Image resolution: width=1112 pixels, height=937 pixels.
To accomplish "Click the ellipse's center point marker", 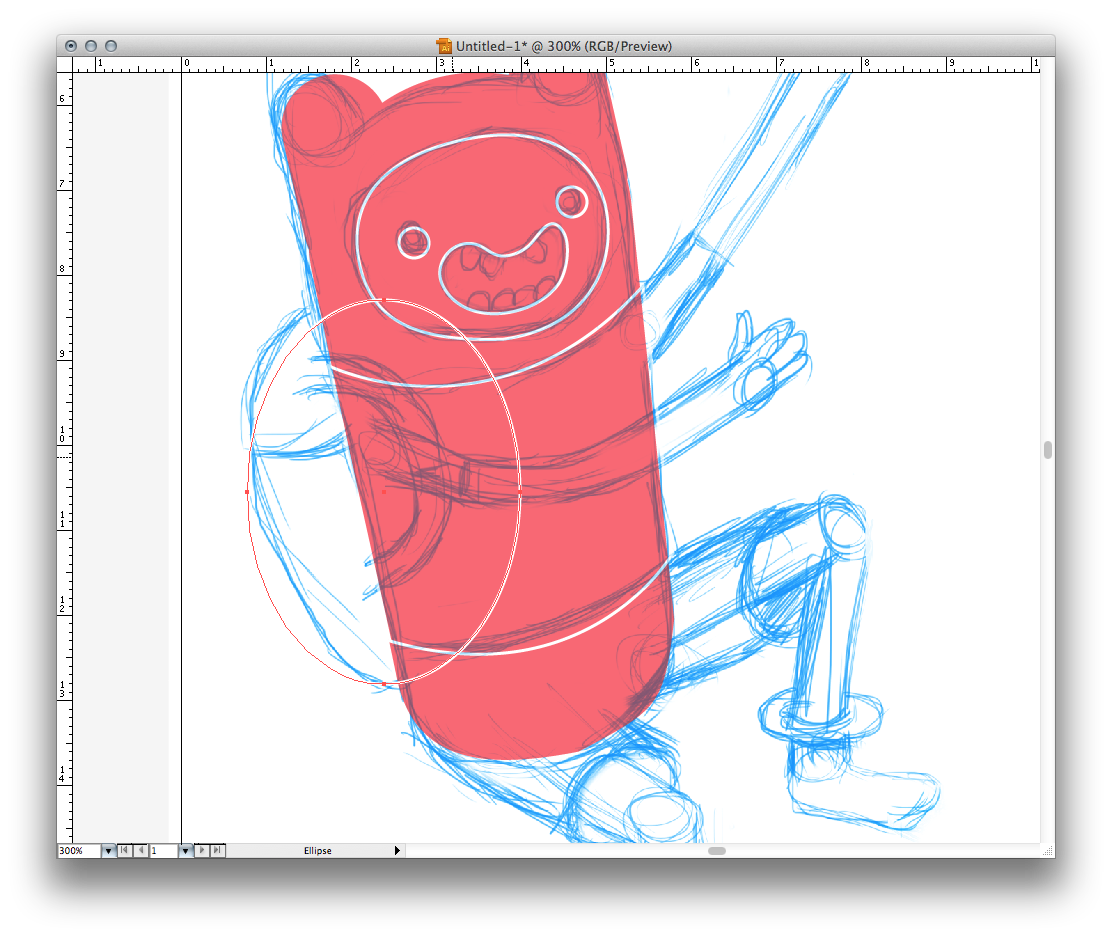I will point(384,492).
